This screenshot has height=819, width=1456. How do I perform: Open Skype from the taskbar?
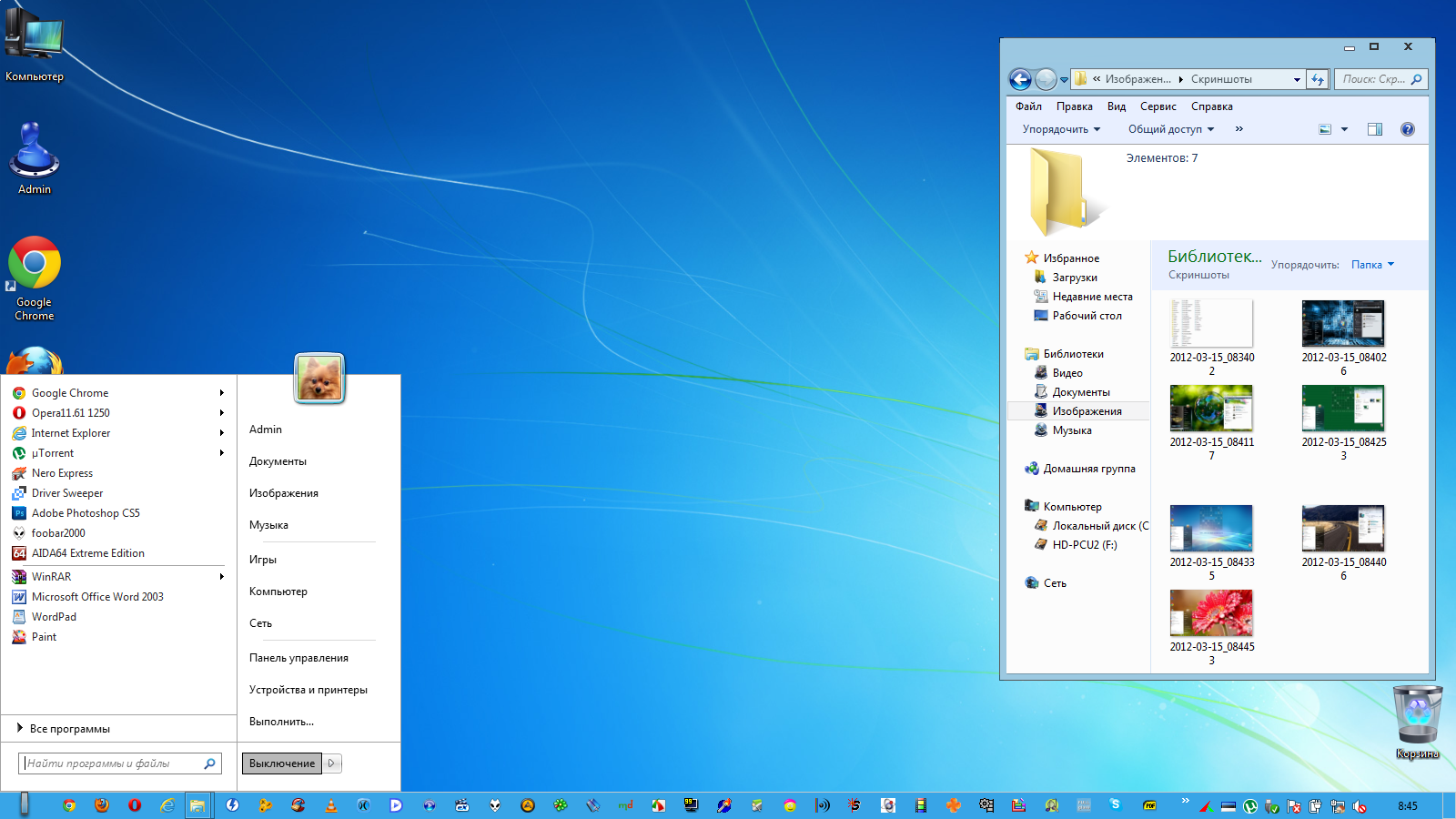[1116, 805]
